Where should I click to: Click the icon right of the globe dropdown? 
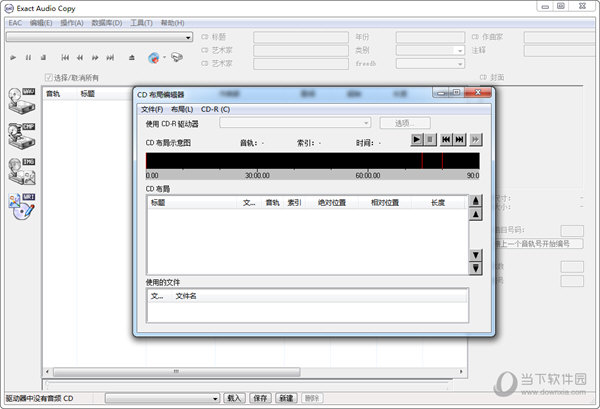pyautogui.click(x=177, y=57)
